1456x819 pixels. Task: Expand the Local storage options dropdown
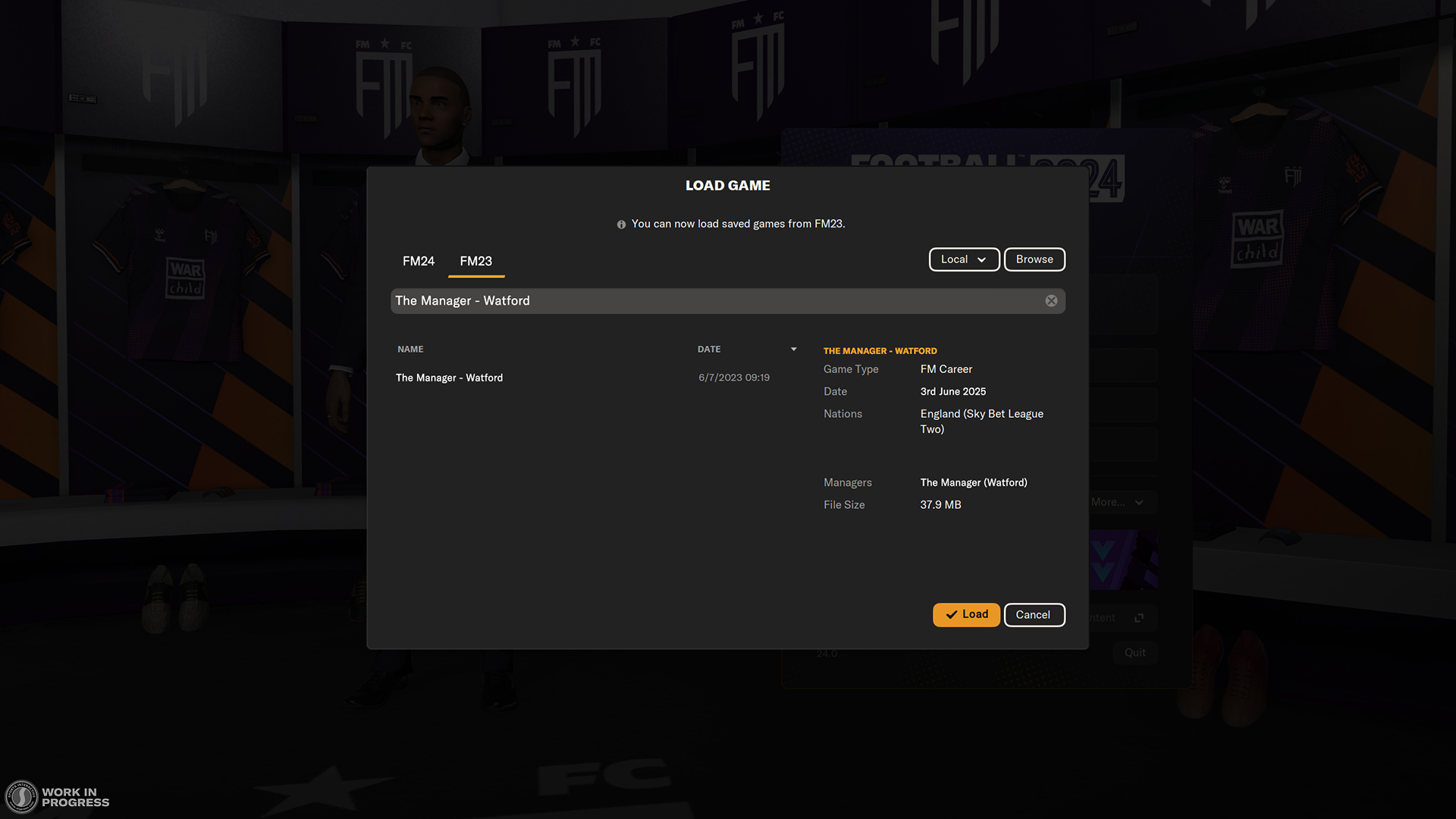[x=963, y=259]
